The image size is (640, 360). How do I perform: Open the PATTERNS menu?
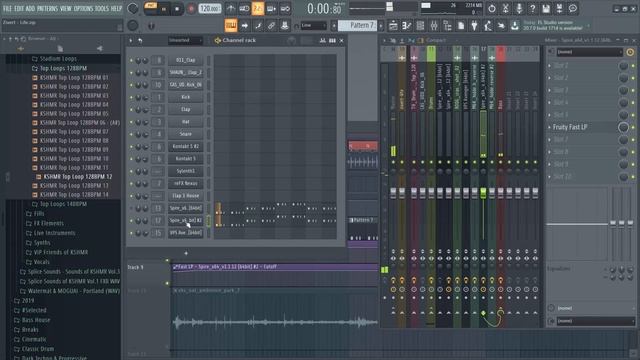[x=47, y=9]
